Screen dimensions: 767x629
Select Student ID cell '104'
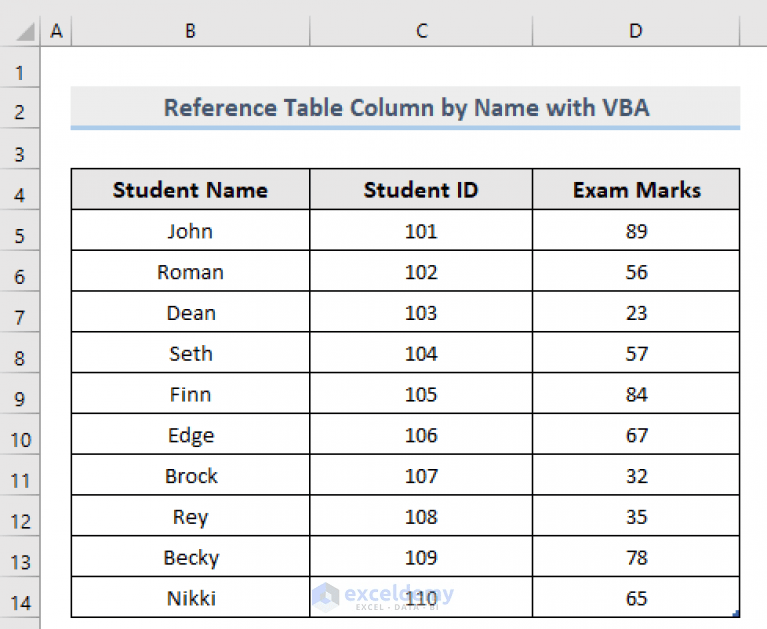(421, 353)
